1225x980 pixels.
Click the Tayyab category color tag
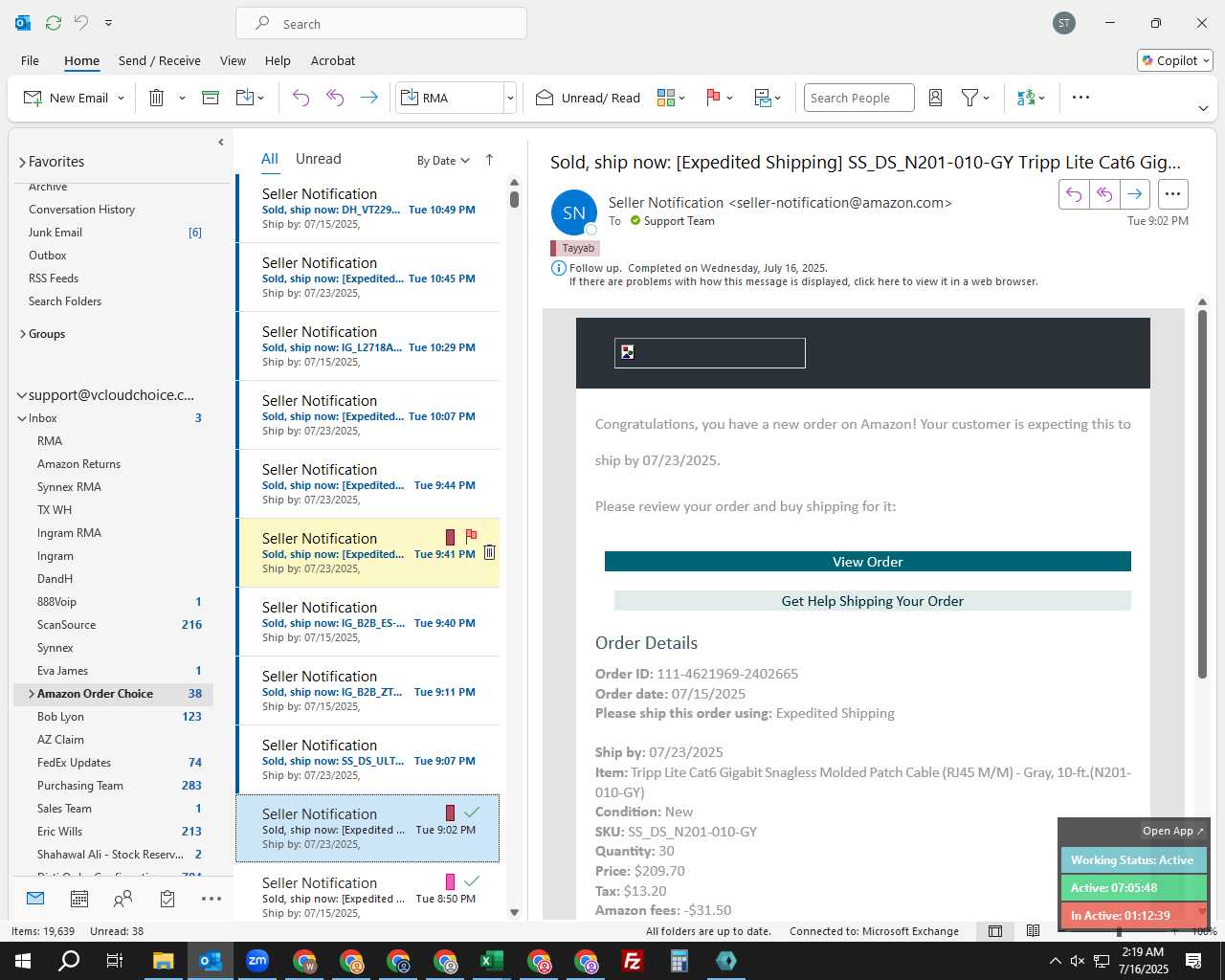[574, 248]
